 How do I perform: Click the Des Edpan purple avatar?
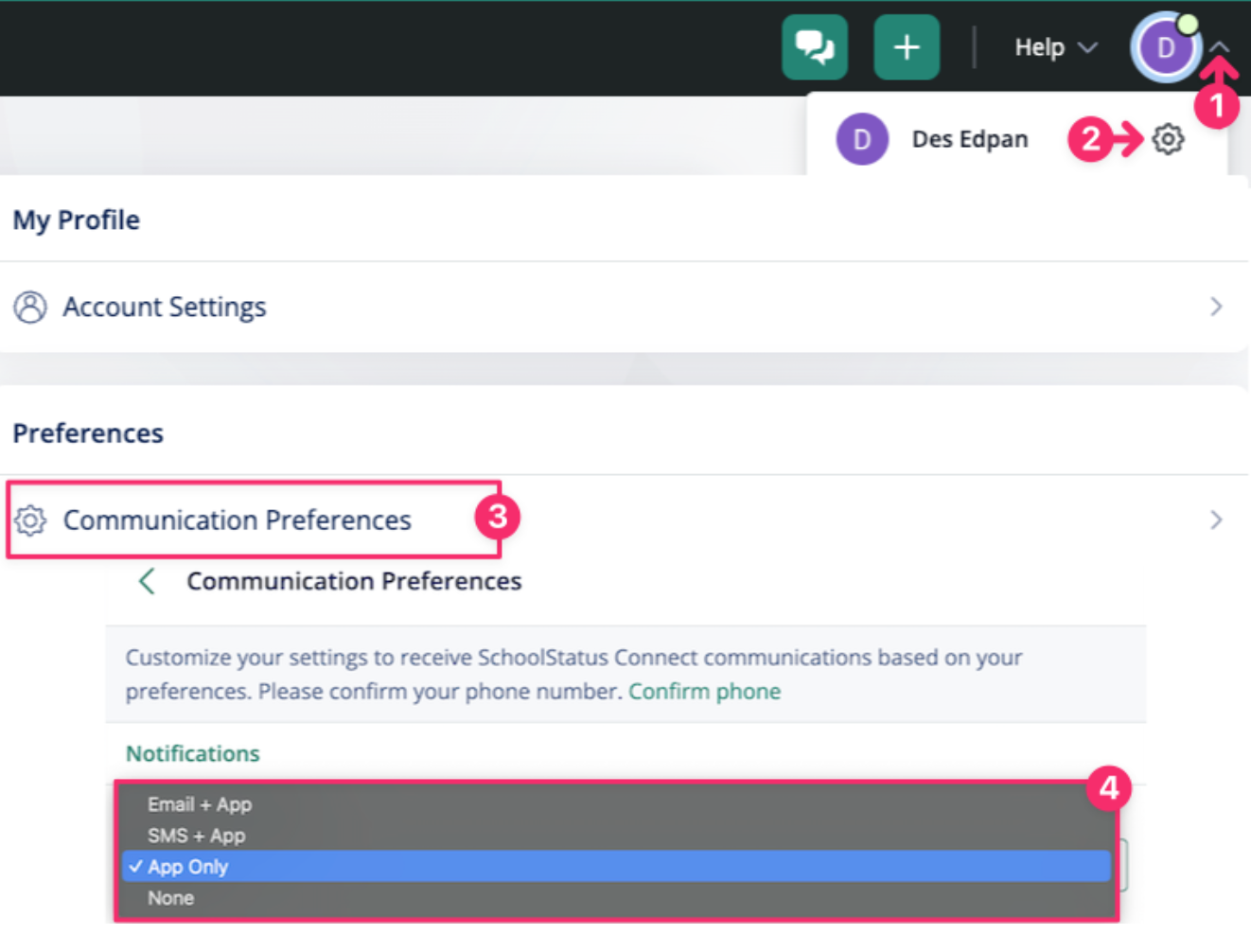(861, 139)
